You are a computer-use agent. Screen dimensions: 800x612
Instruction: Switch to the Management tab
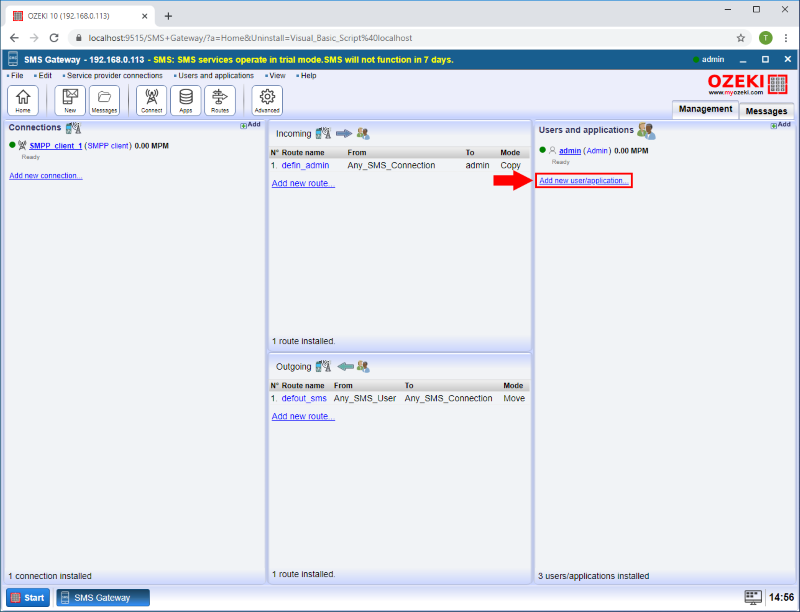click(705, 109)
